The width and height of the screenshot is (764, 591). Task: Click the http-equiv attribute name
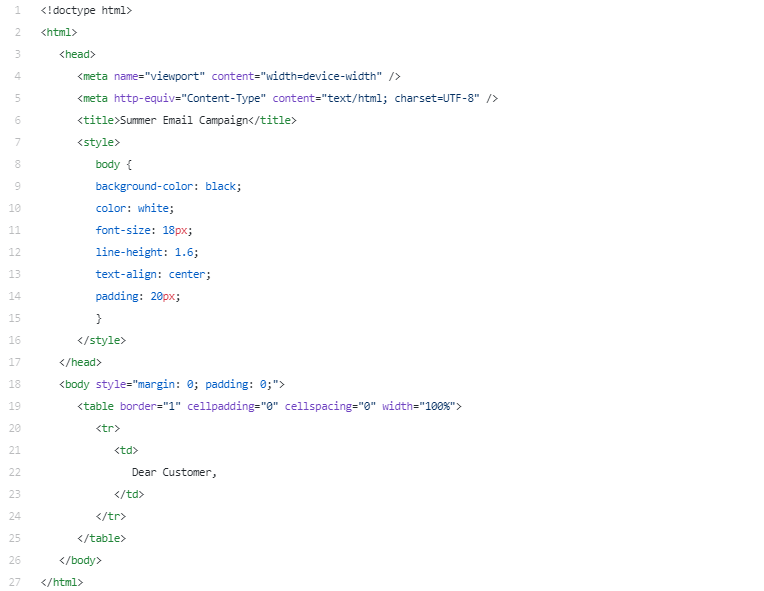144,98
